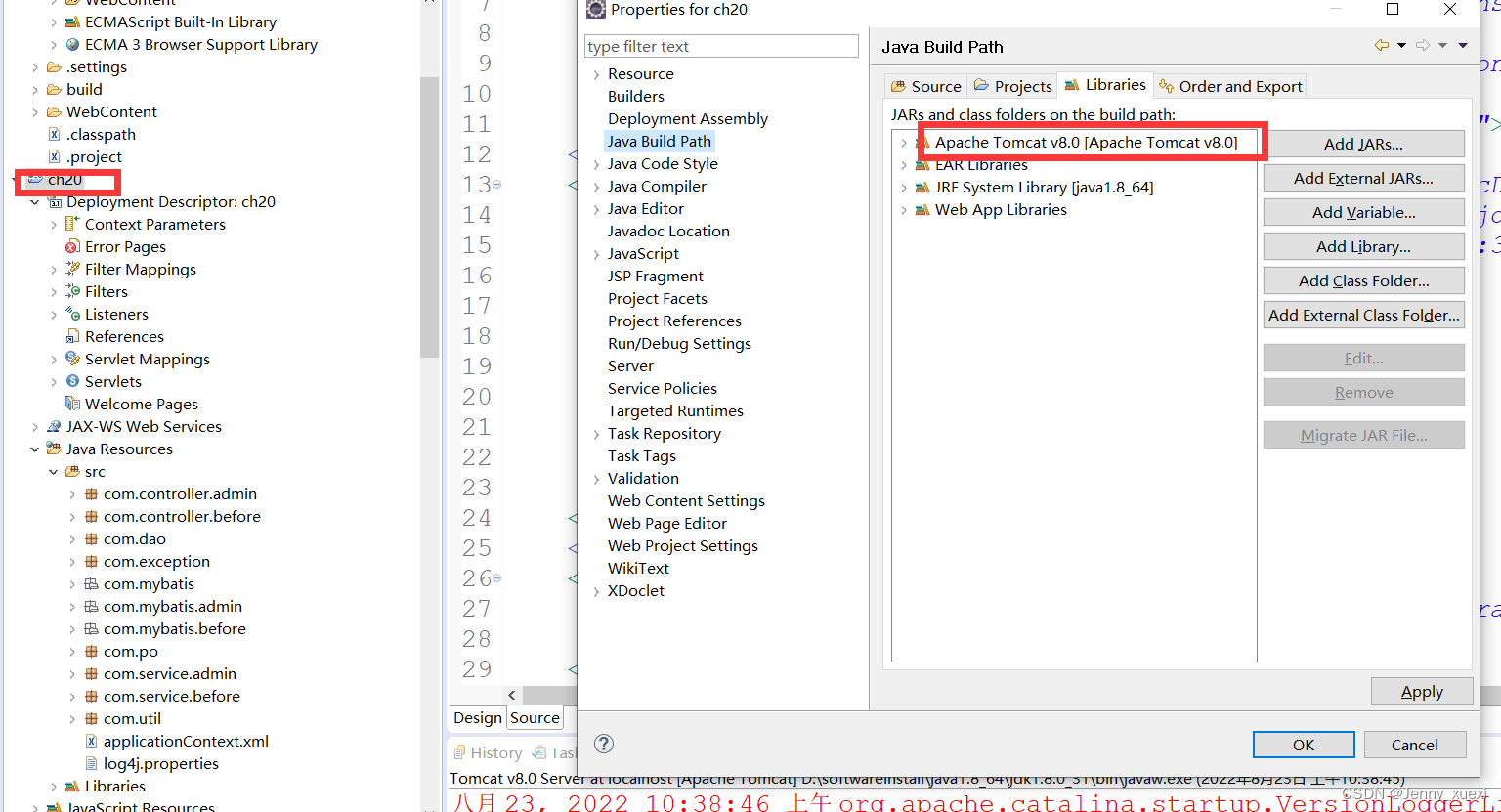Click the .classpath file icon
This screenshot has height=812, width=1501.
click(54, 135)
